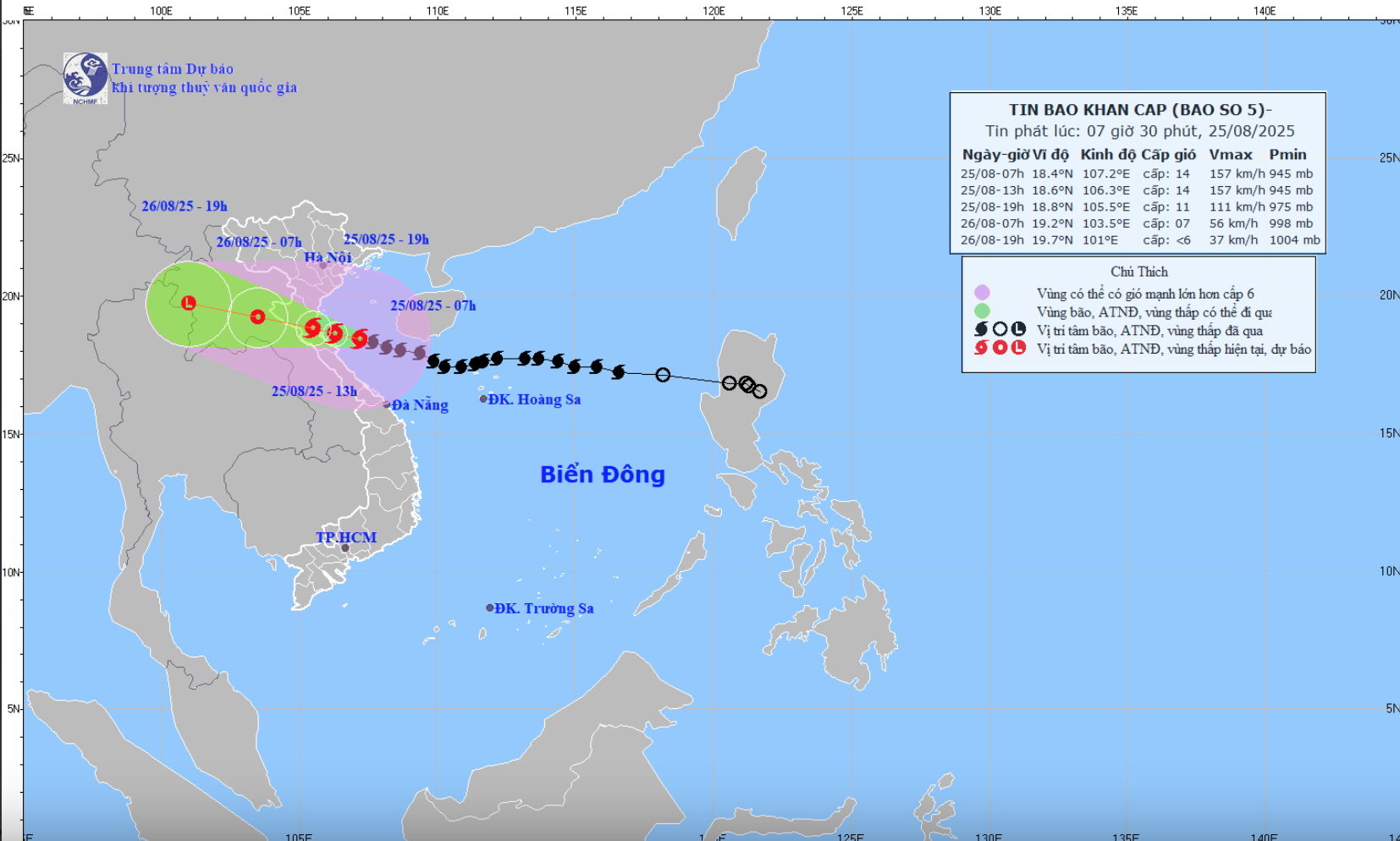Click the 'Pmin' column header

(1288, 155)
